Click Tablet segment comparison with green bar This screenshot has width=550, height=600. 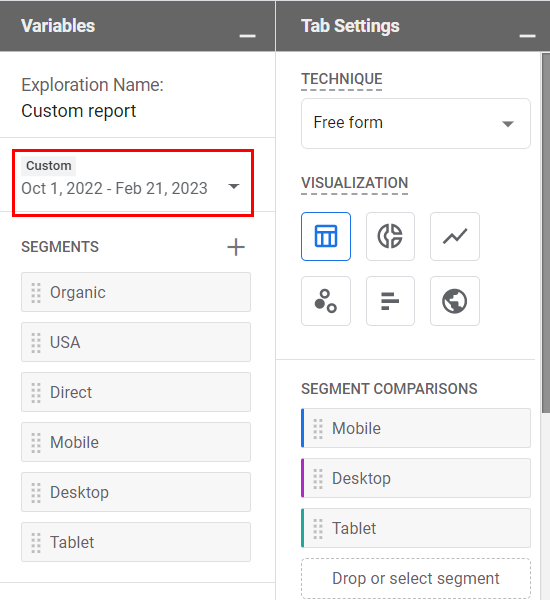click(x=416, y=528)
